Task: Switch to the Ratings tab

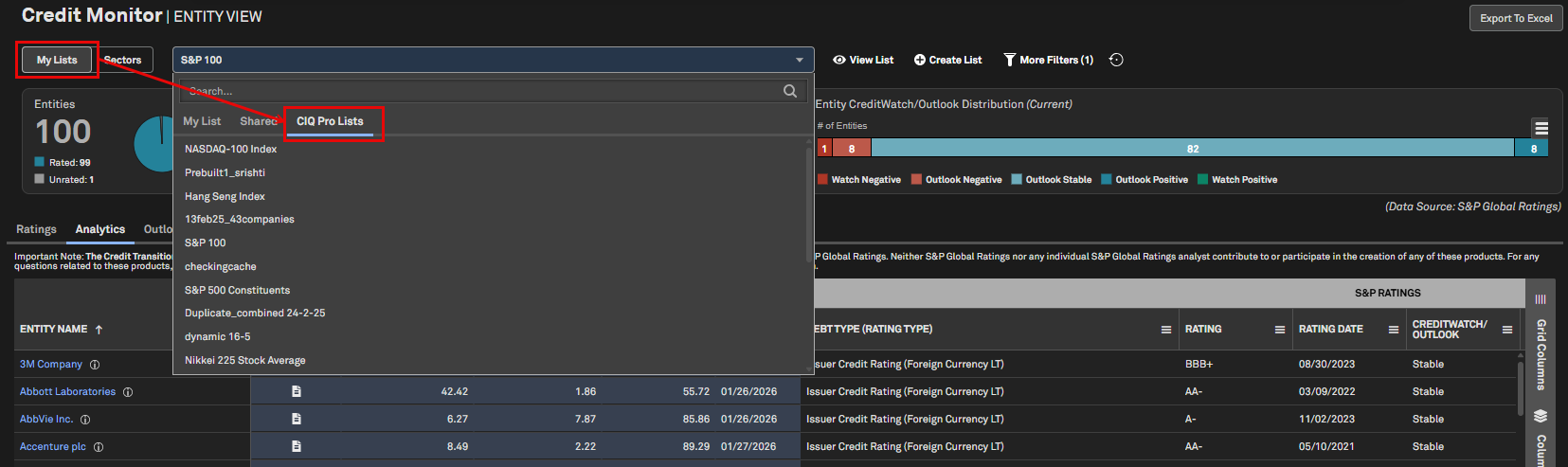Action: (x=36, y=229)
